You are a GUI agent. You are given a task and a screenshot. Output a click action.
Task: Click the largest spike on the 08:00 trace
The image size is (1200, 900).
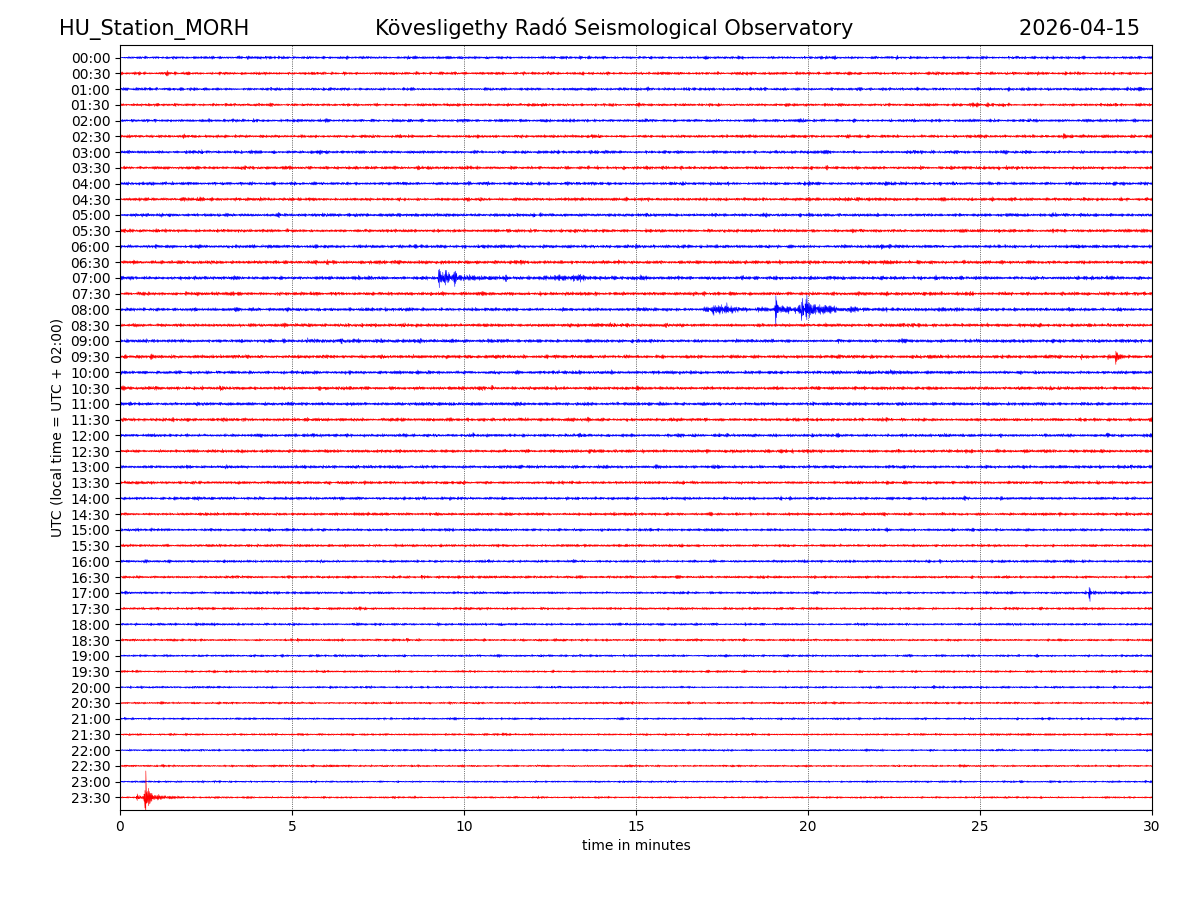click(804, 309)
